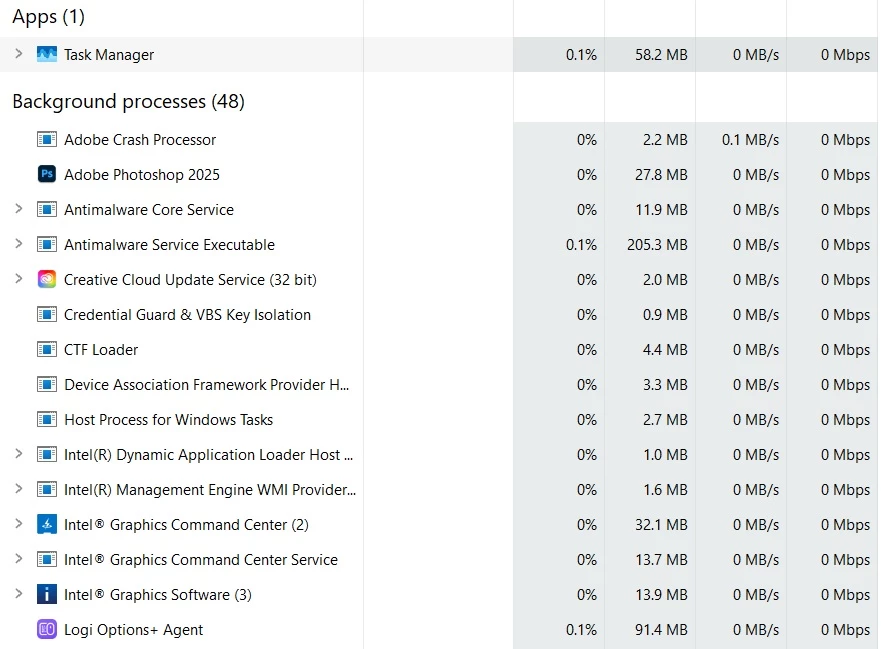Expand Intel Graphics Software (3) group

click(x=19, y=593)
